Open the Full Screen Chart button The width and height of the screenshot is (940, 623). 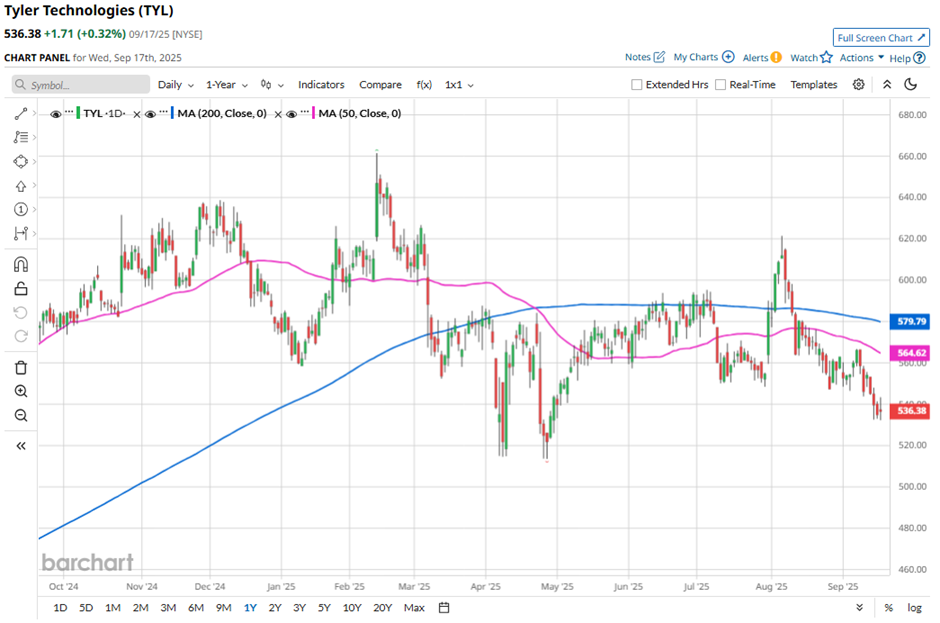point(881,37)
